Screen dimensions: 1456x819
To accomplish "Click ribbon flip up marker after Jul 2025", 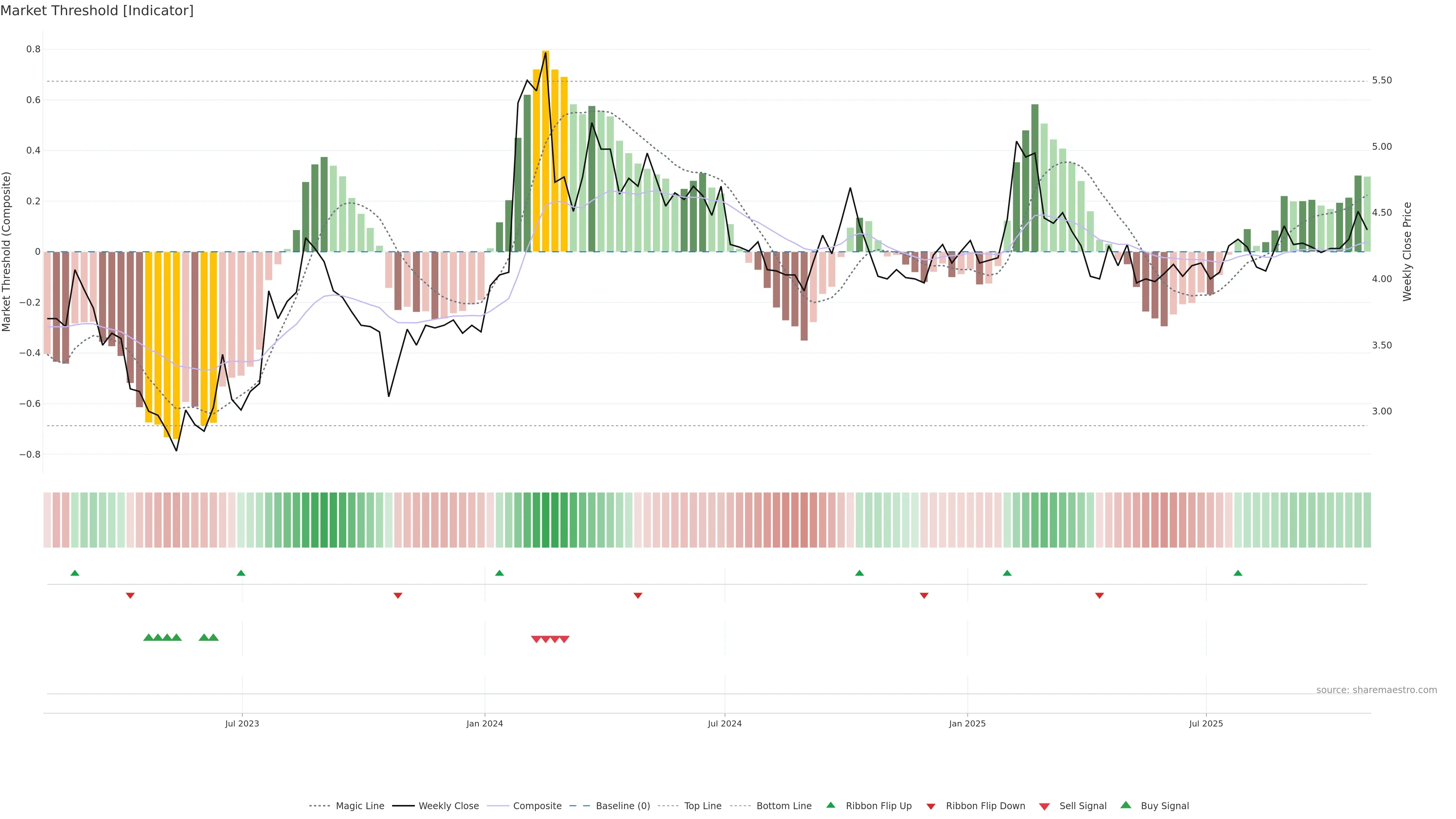I will tap(1238, 573).
